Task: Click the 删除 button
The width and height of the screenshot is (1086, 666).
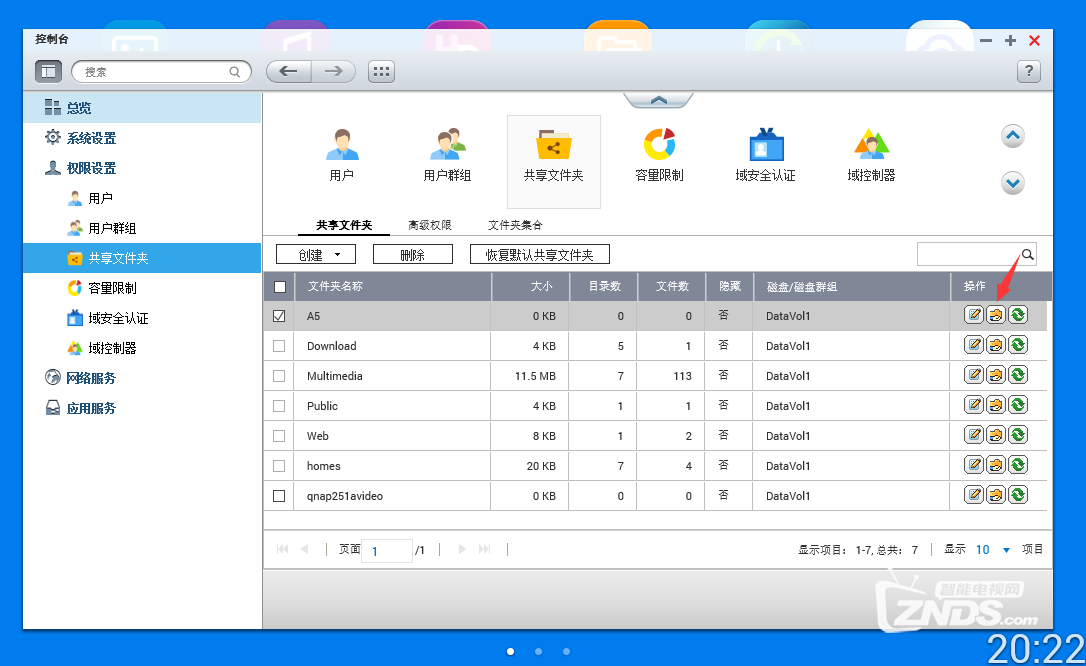Action: 413,255
